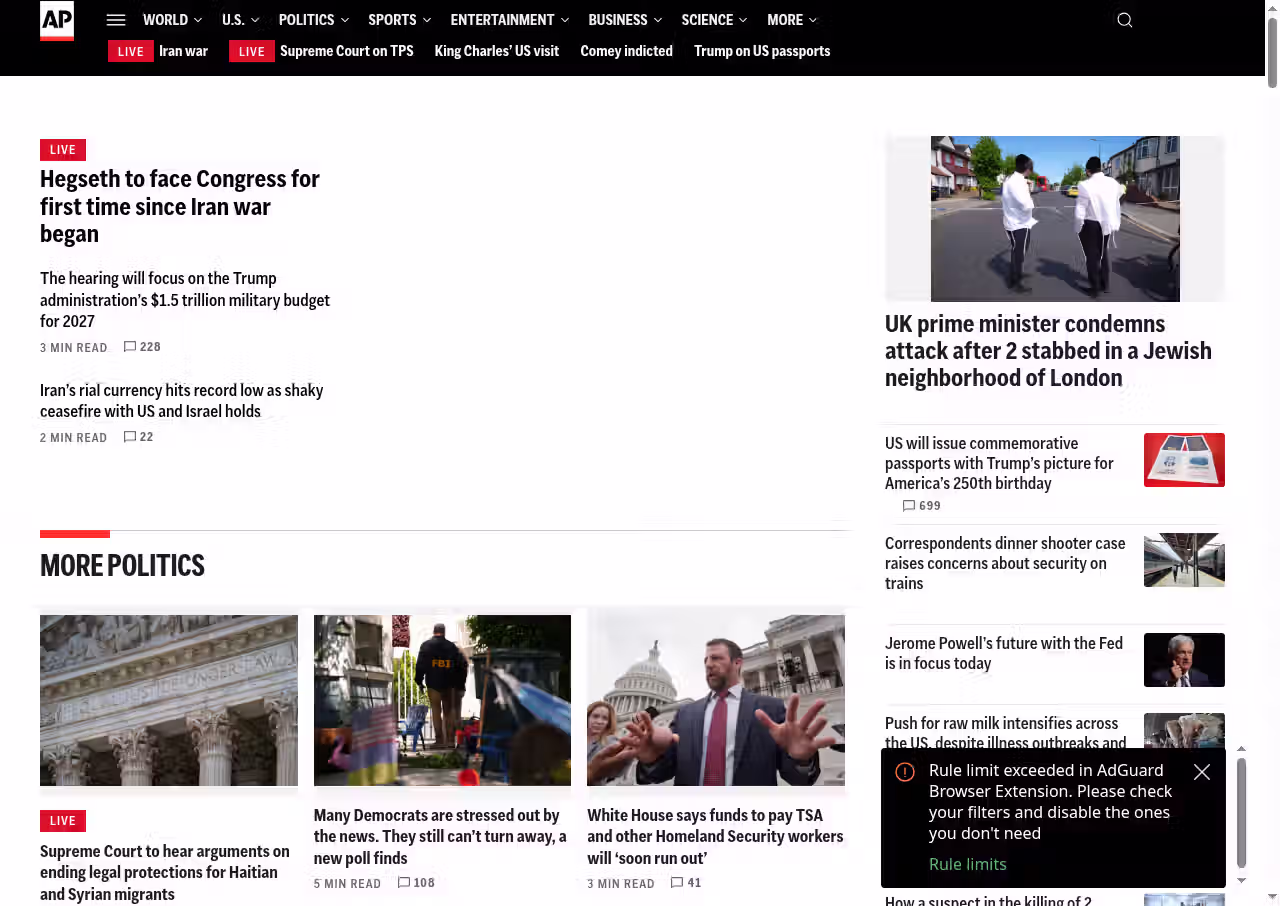Open the Rule limits link

pos(967,864)
